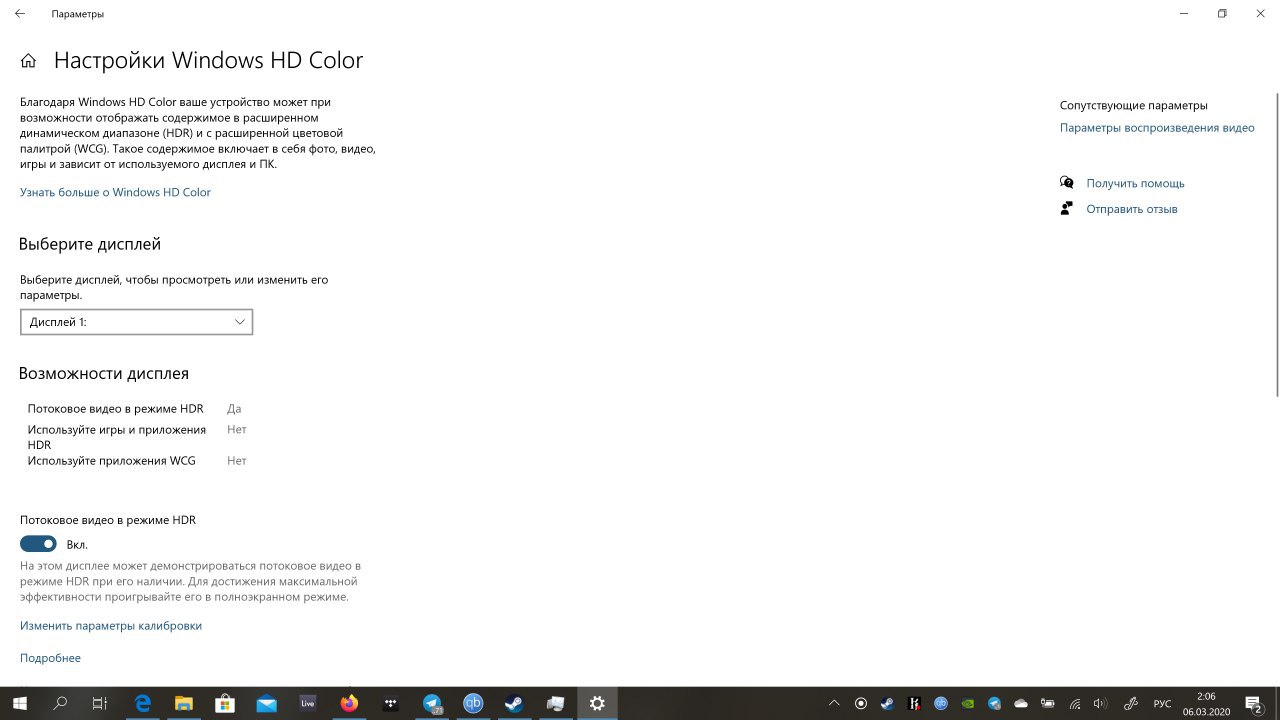Image resolution: width=1280 pixels, height=720 pixels.
Task: Open Изменить параметры калибровки link
Action: (111, 626)
